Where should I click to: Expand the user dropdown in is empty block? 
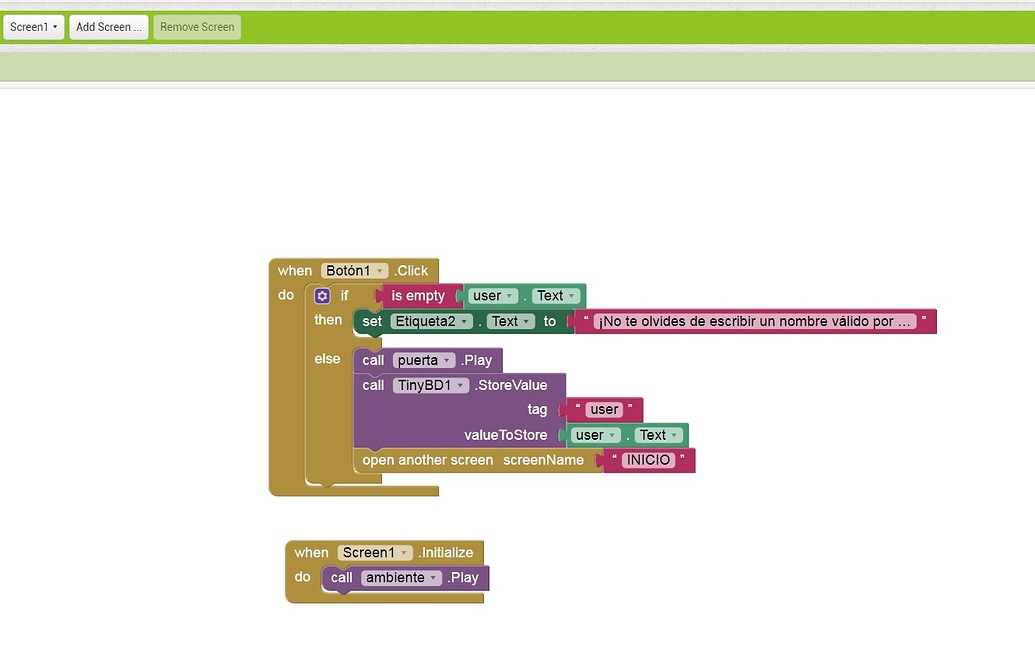(493, 296)
